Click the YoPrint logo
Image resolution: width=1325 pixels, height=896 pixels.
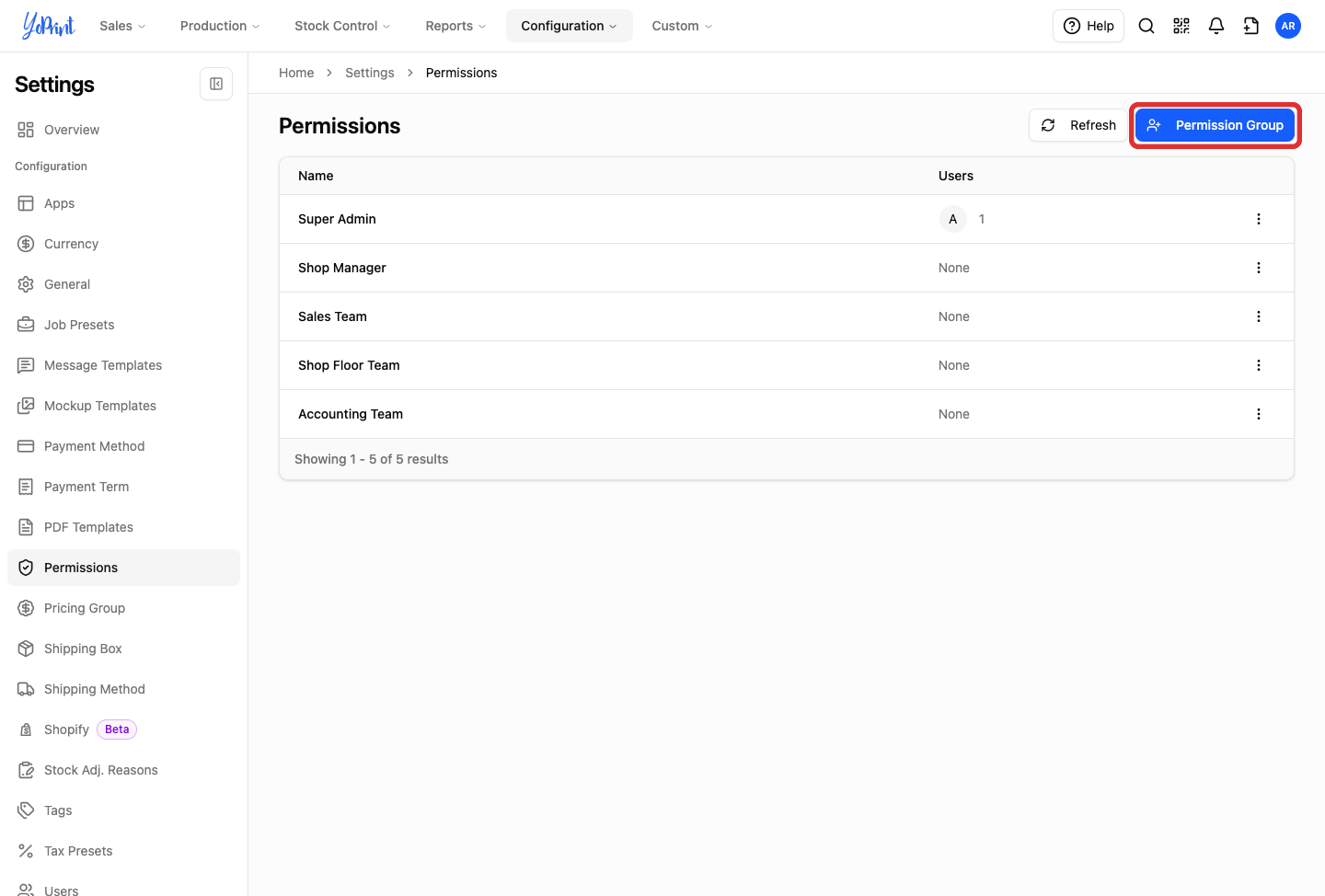tap(49, 26)
